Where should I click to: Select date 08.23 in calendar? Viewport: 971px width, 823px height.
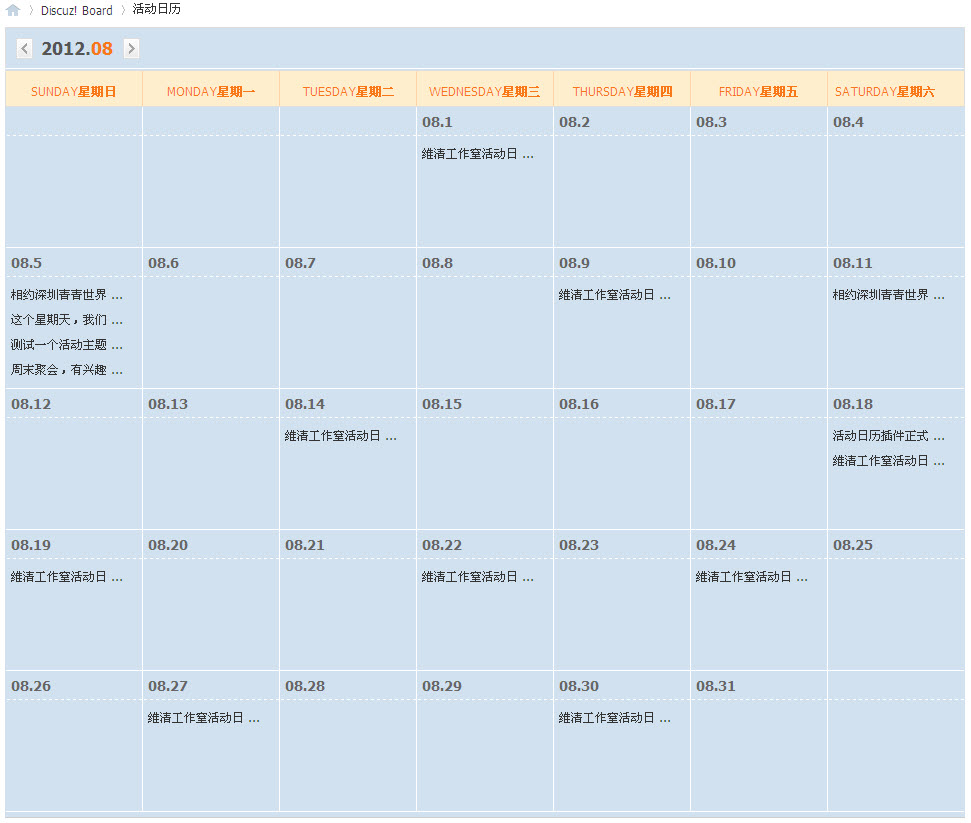(x=579, y=545)
